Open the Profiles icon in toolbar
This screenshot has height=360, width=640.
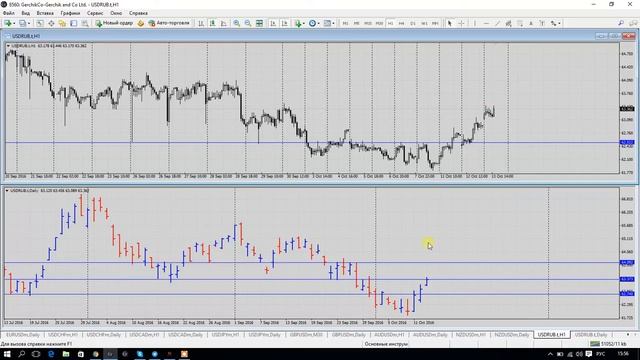[22, 23]
